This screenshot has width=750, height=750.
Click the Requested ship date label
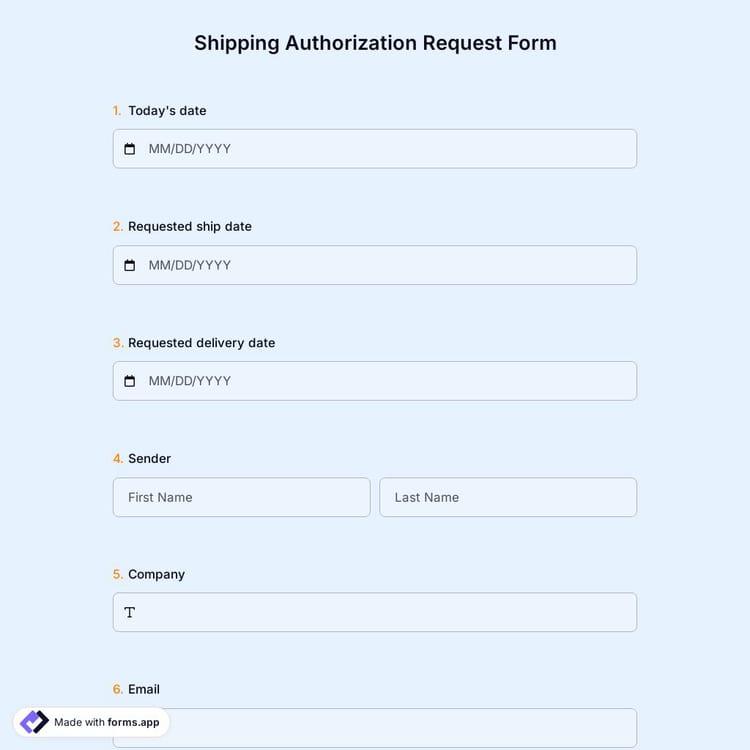tap(190, 227)
